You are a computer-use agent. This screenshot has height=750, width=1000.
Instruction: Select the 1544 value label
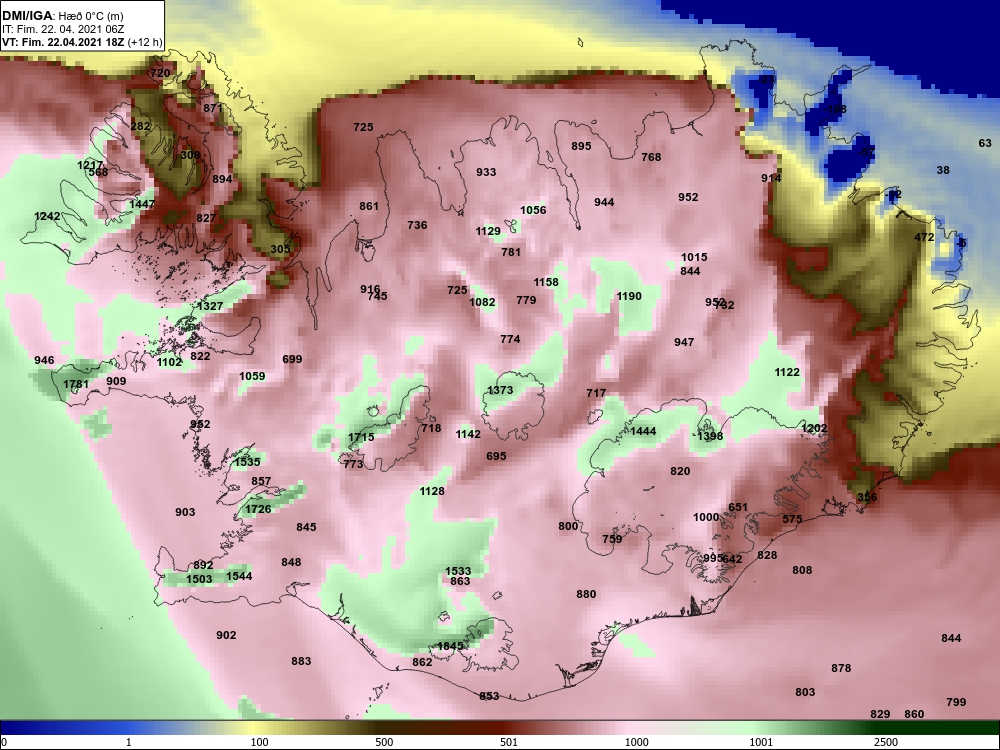239,576
